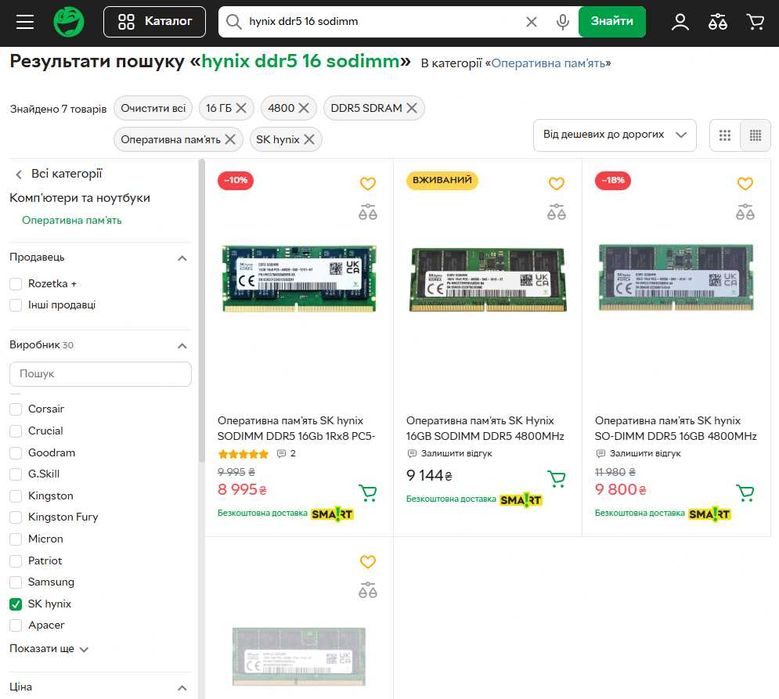779x699 pixels.
Task: Add ВЖИВАНИЙ product to wishlist
Action: pos(556,183)
